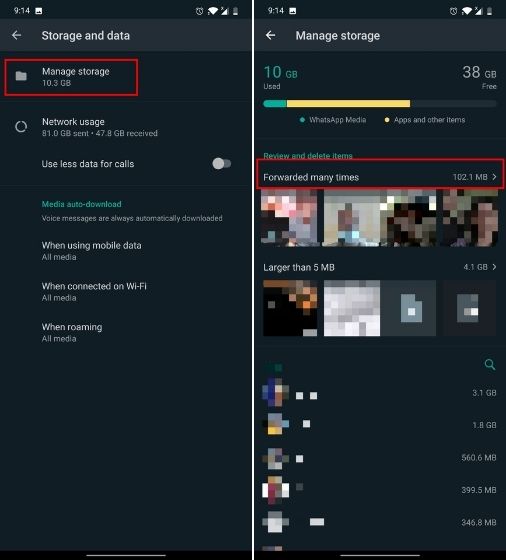
Task: Open When connected on Wi-Fi options
Action: pos(126,291)
